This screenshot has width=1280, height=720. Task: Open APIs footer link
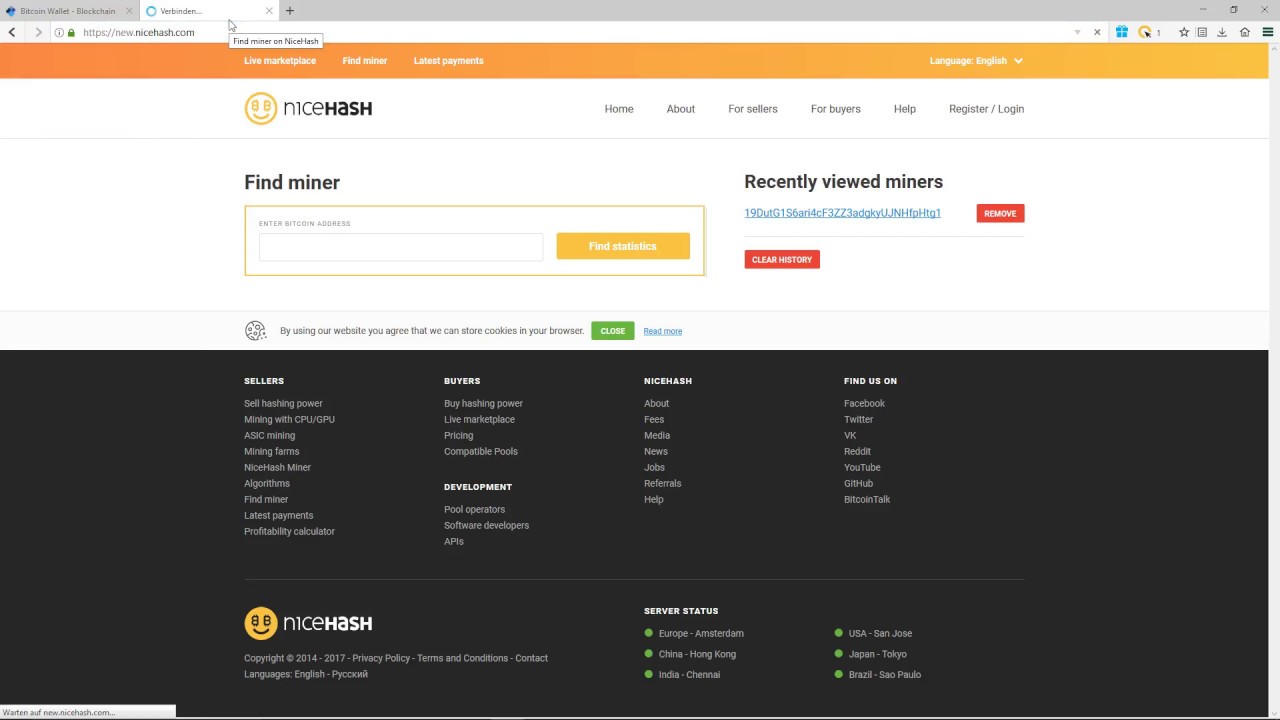pyautogui.click(x=454, y=542)
